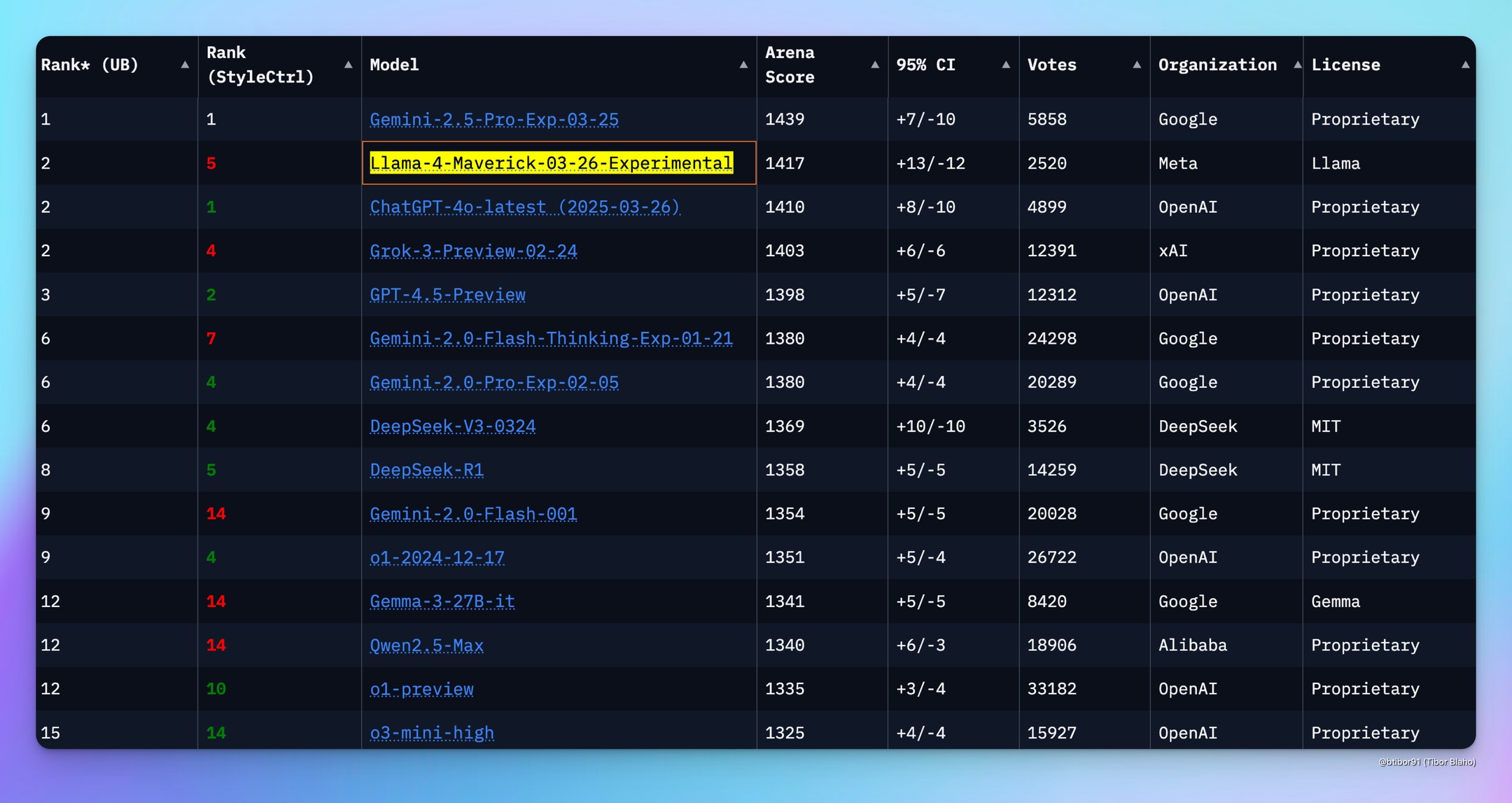Select votes value 4899

1047,207
